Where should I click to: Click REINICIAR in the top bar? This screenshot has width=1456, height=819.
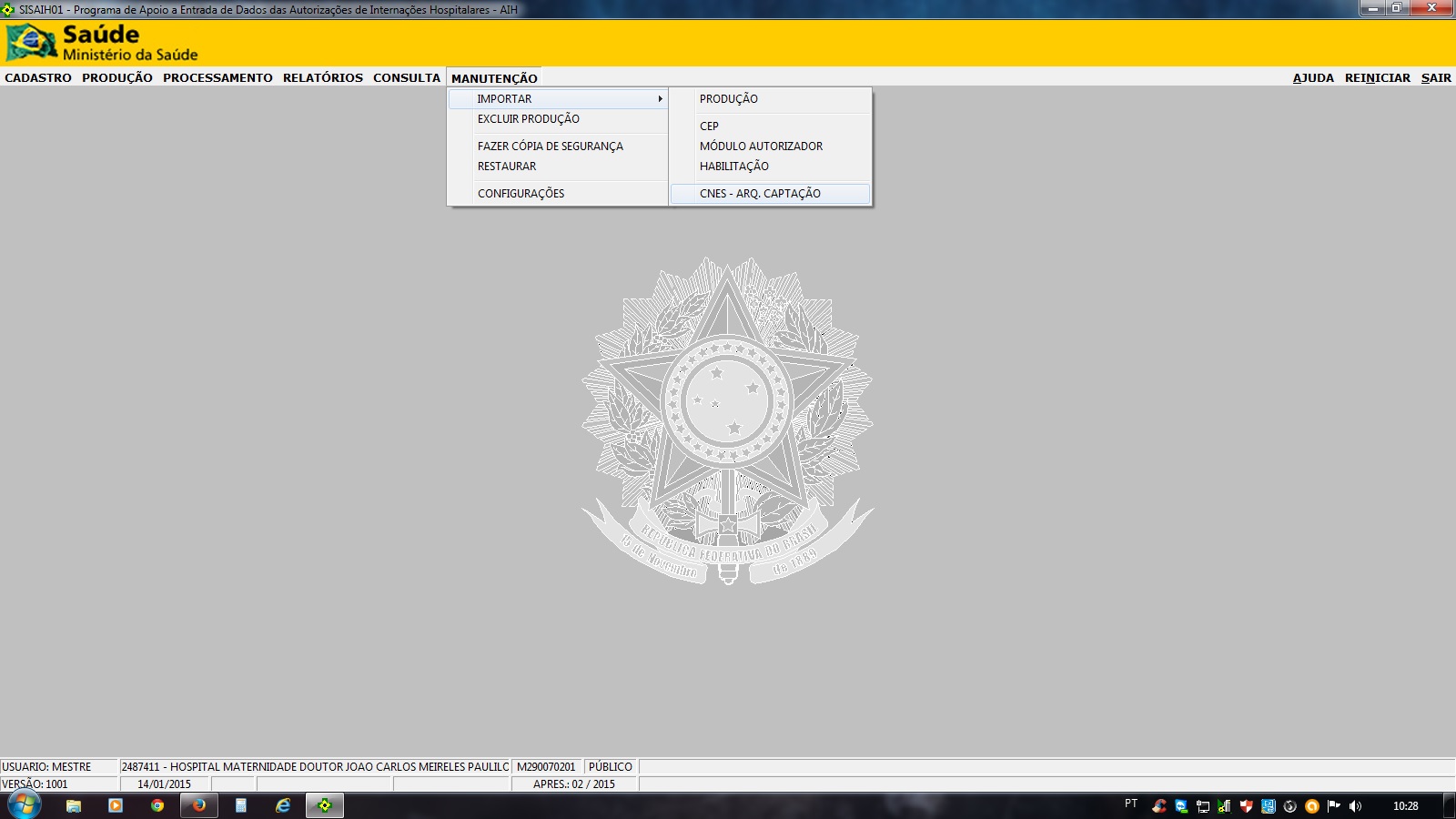coord(1377,78)
